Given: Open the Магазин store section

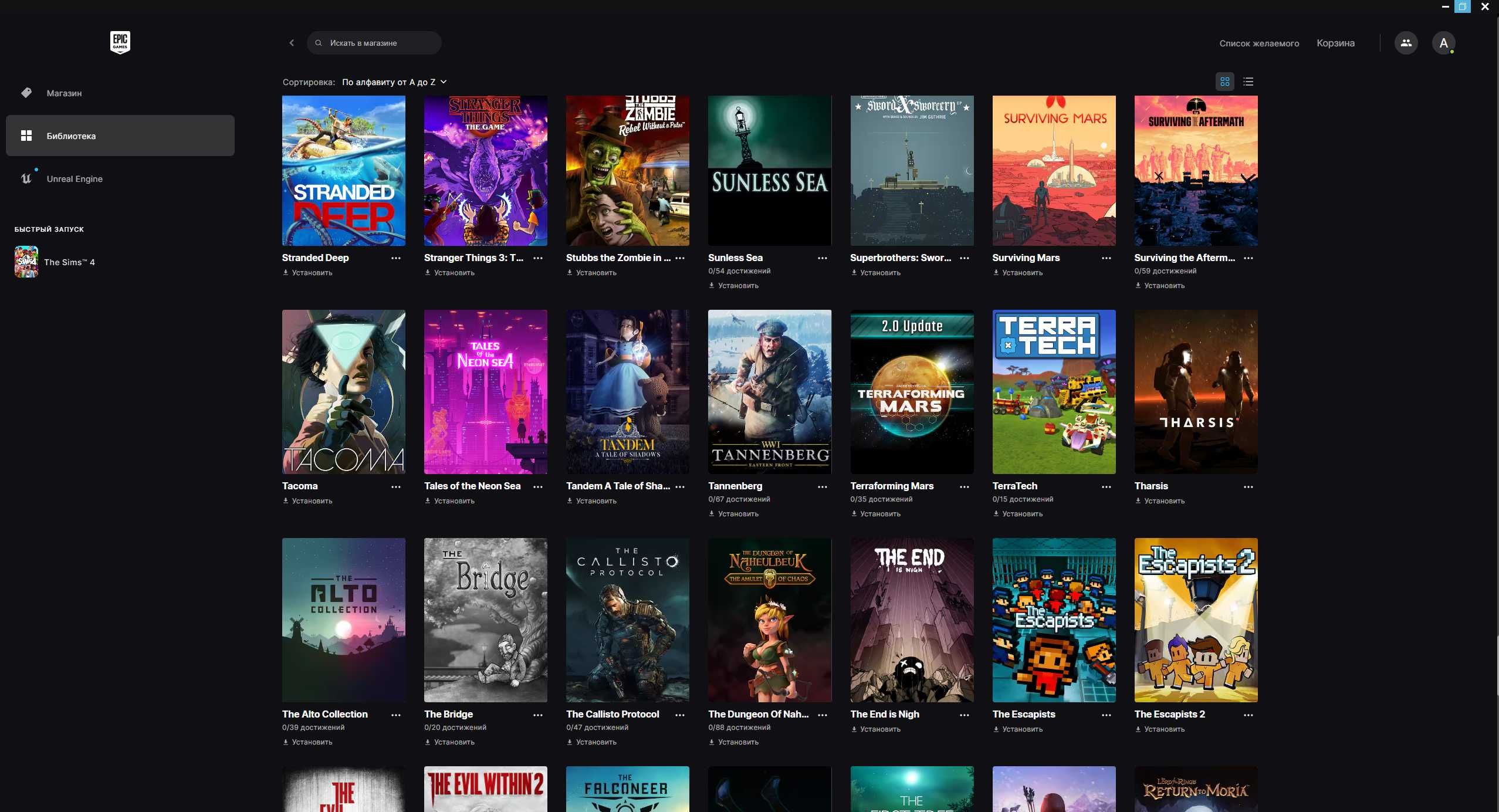Looking at the screenshot, I should coord(120,93).
